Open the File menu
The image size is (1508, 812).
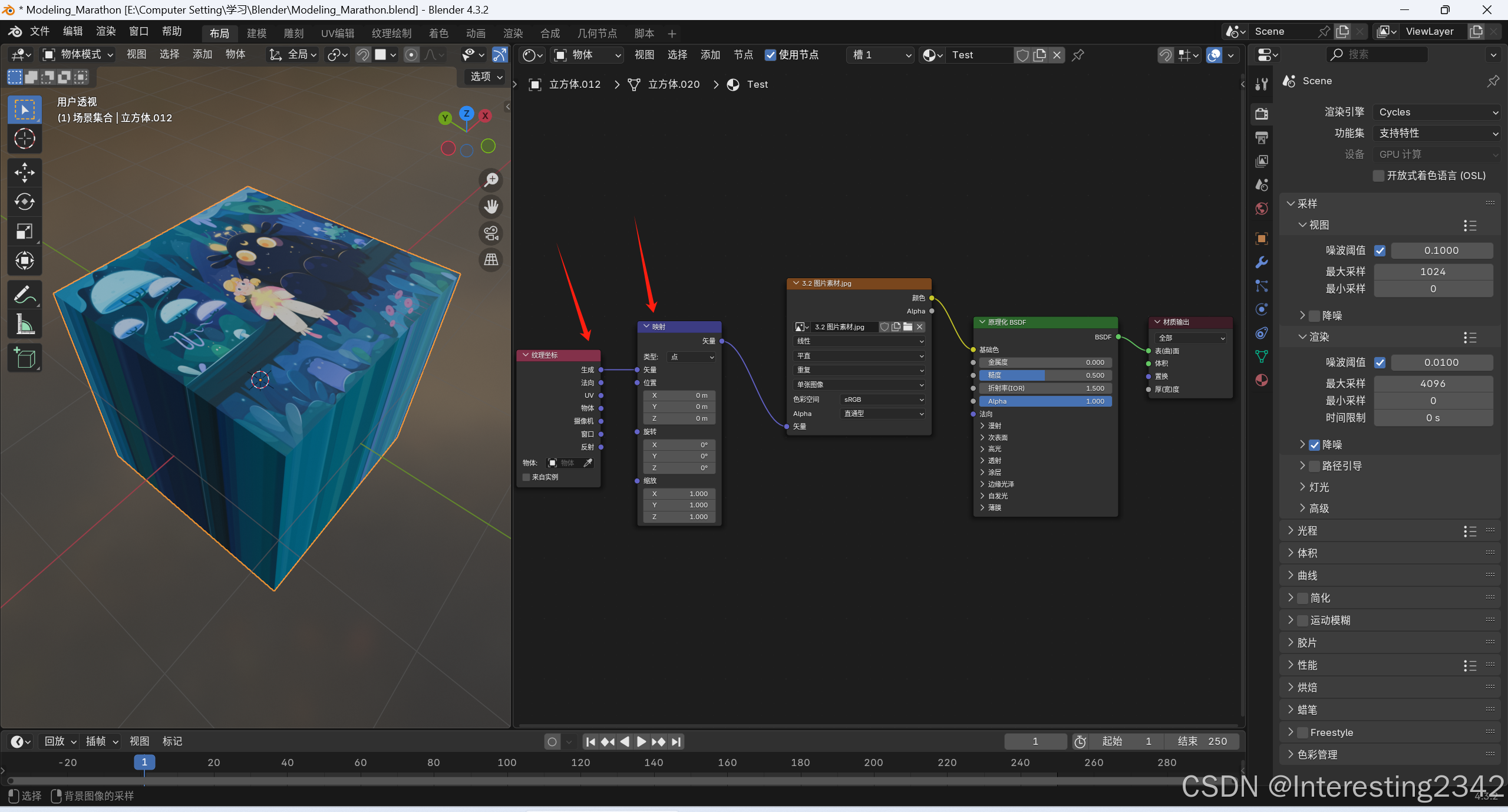pos(39,31)
